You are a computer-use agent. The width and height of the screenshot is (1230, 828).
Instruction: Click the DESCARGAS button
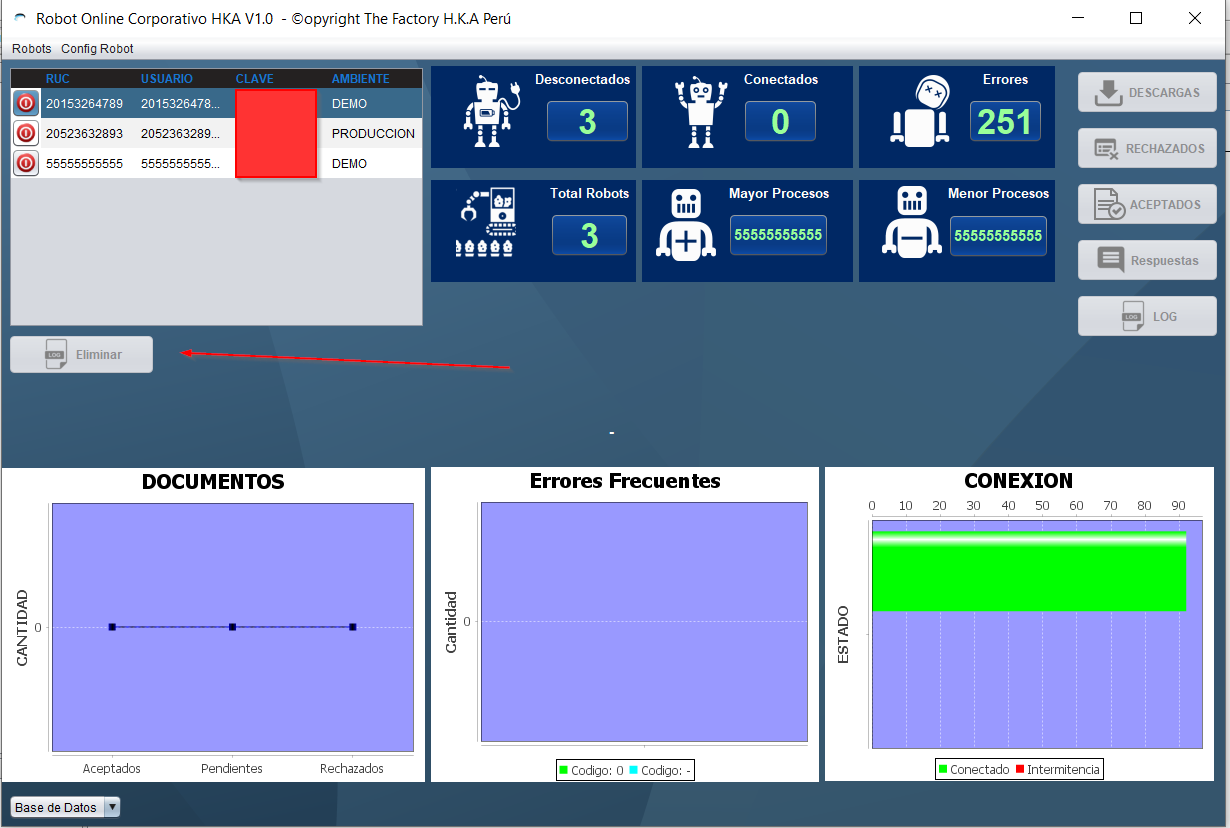click(x=1147, y=92)
